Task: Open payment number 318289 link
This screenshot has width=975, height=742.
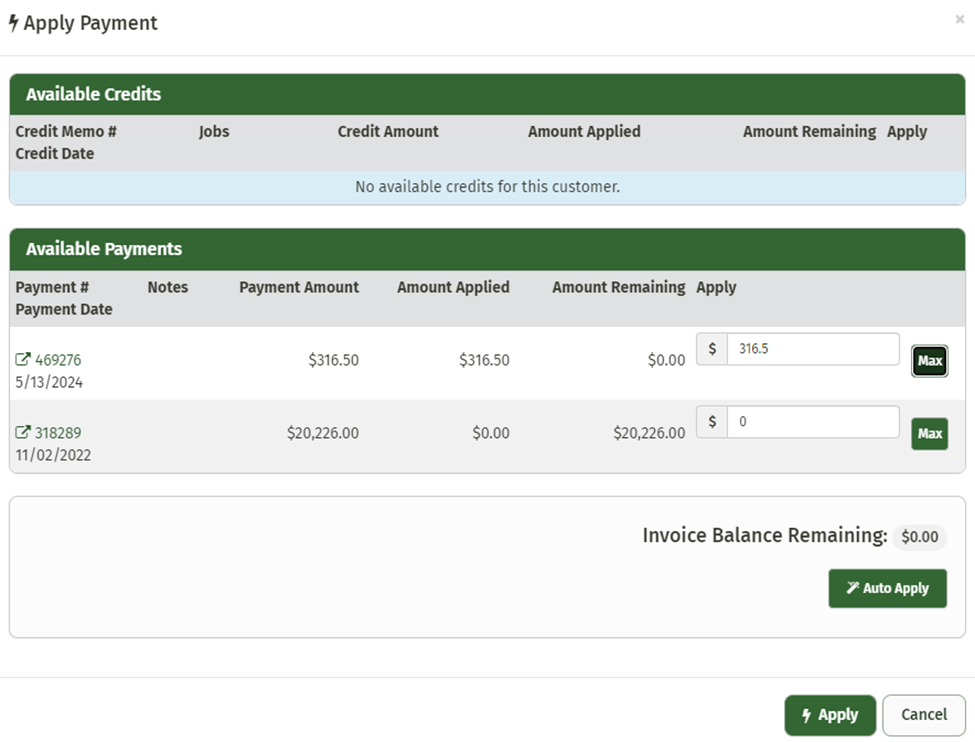Action: coord(58,433)
